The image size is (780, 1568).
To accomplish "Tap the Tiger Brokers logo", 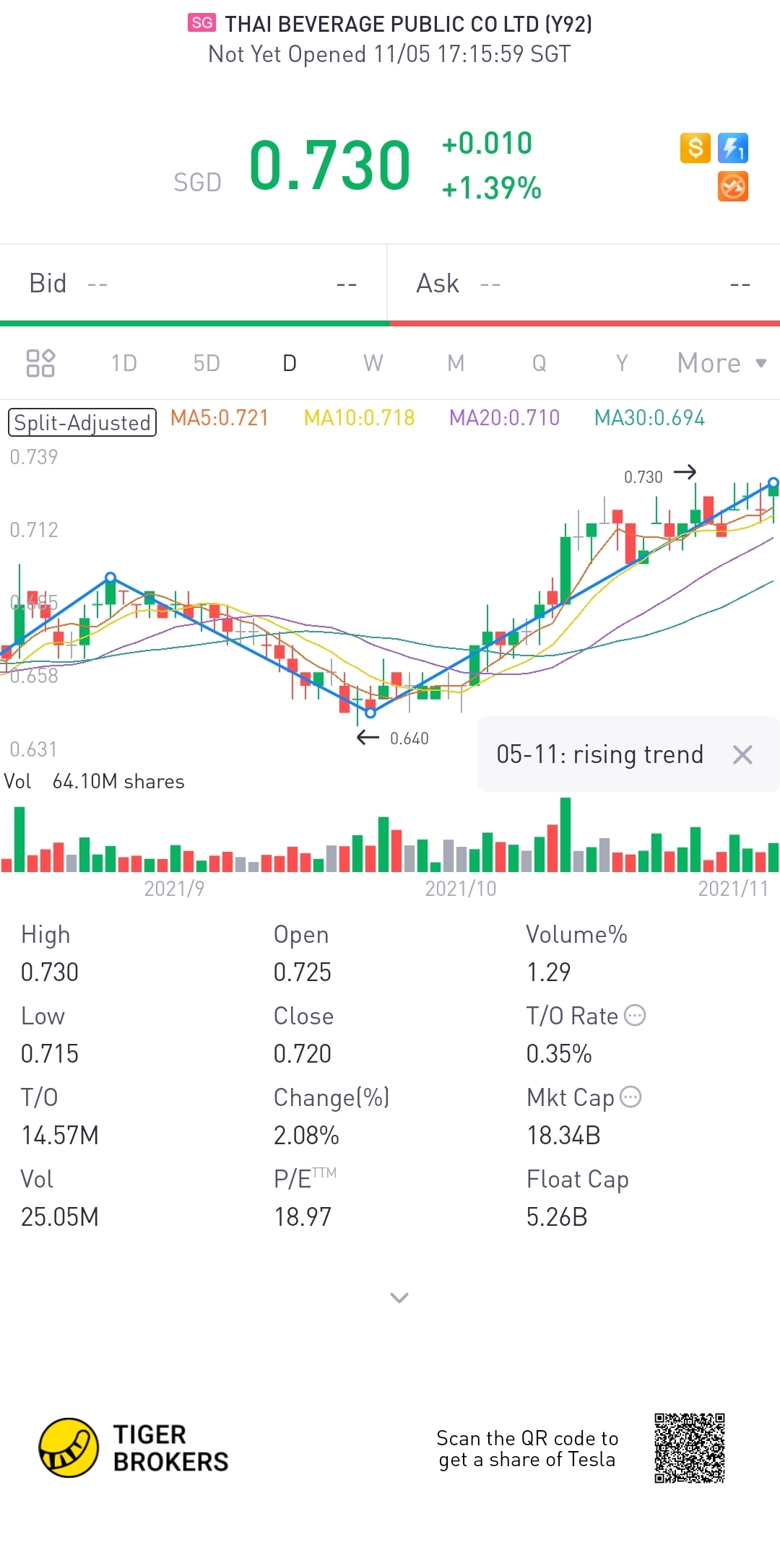I will tap(134, 1447).
